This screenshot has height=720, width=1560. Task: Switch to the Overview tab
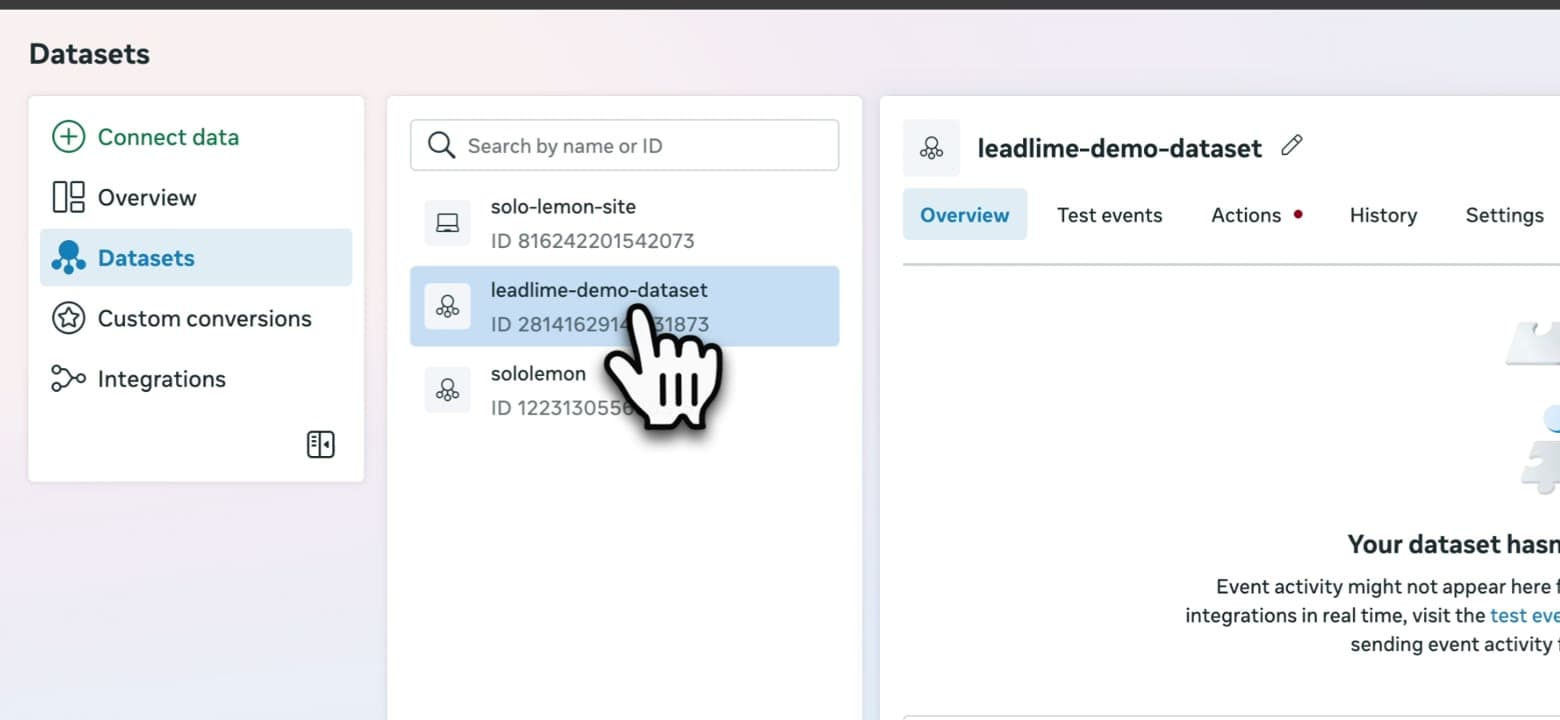point(965,215)
